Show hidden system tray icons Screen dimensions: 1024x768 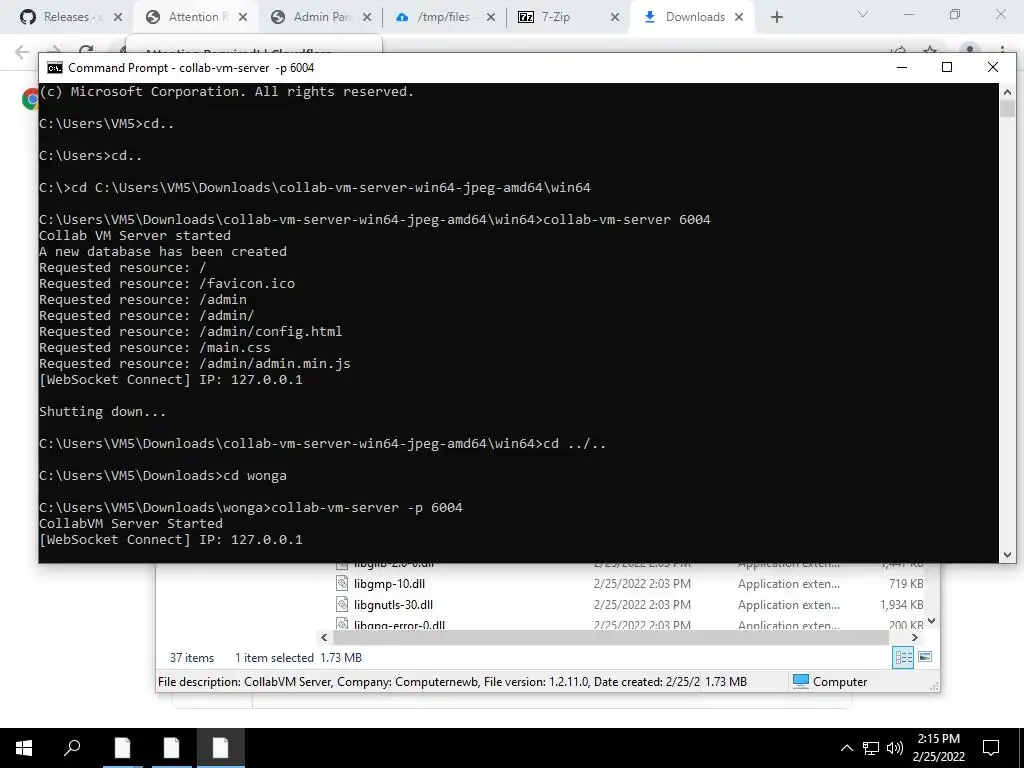(846, 748)
